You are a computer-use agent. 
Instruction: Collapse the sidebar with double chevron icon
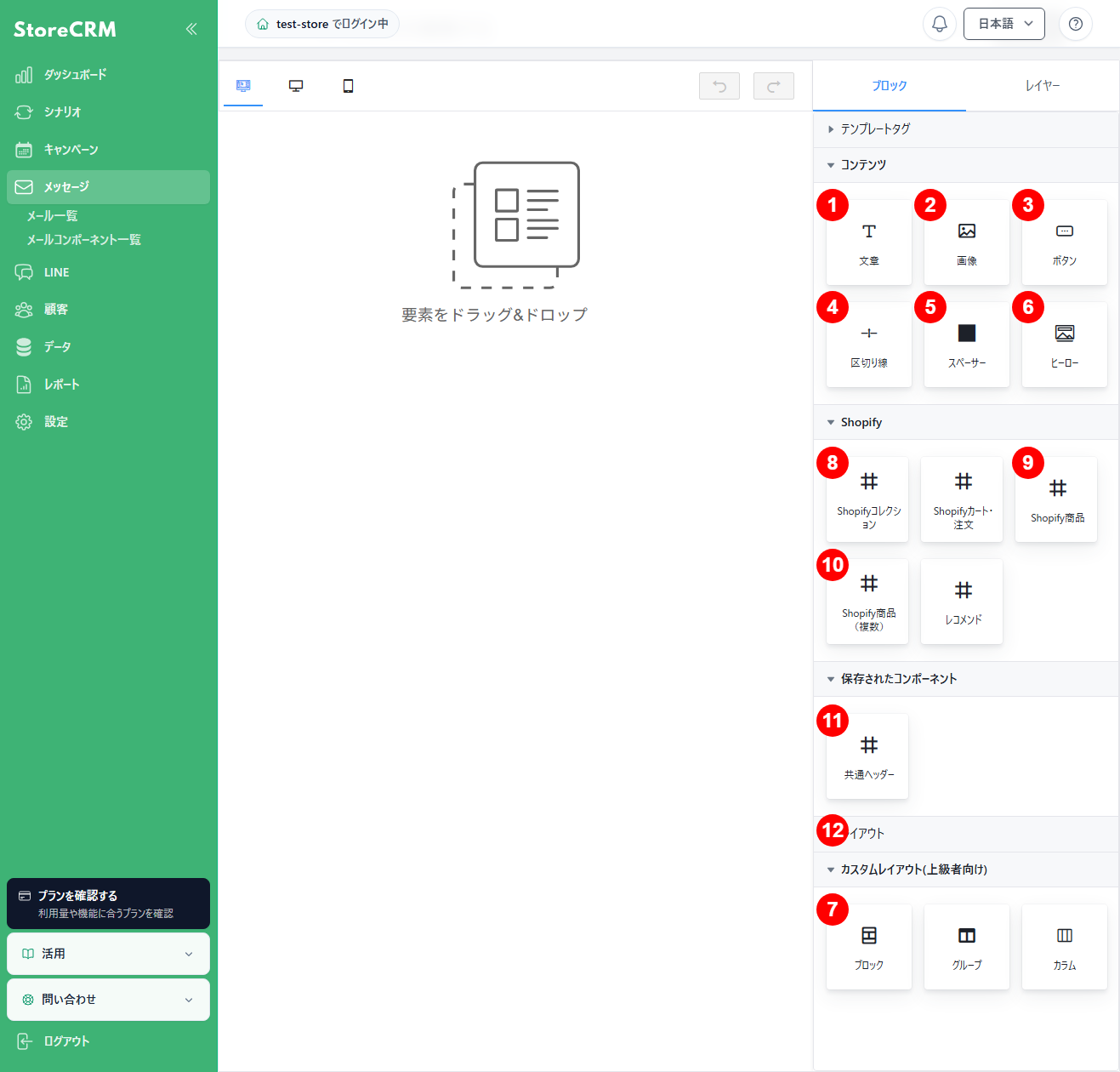(191, 29)
